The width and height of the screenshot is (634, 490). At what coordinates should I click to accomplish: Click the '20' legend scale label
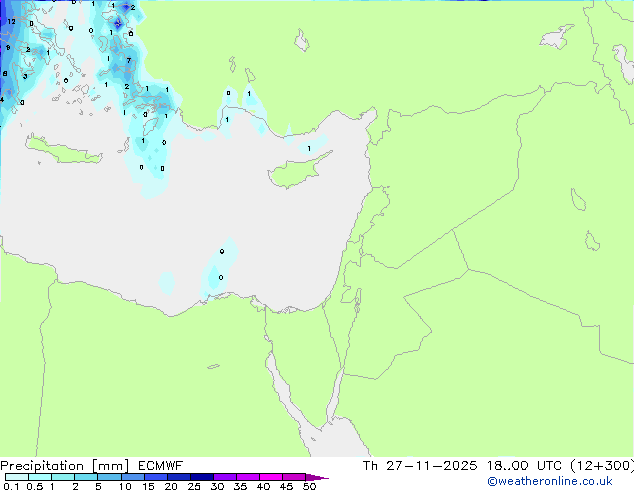click(x=171, y=486)
